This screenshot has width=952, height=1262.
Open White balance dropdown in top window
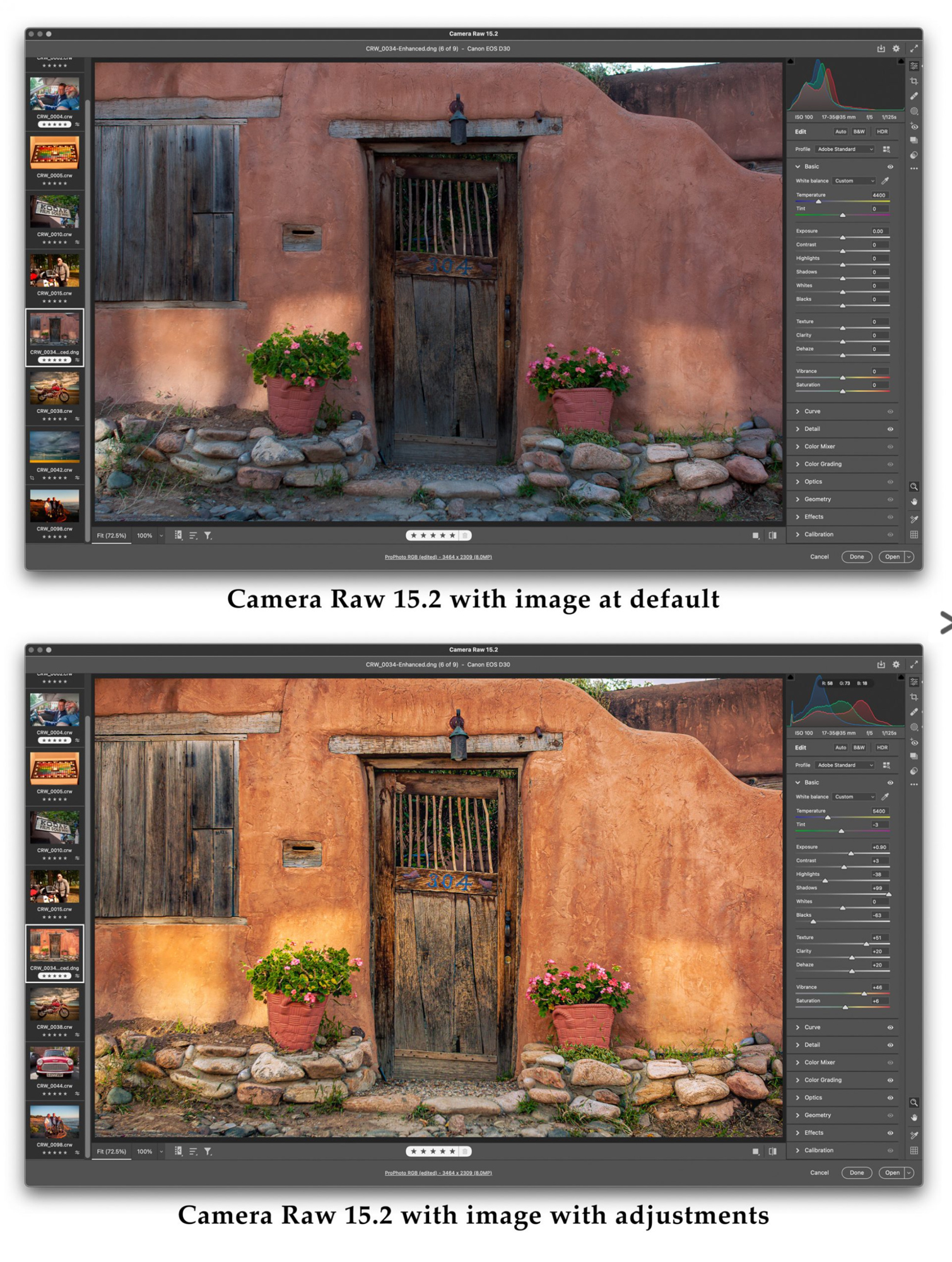click(854, 181)
